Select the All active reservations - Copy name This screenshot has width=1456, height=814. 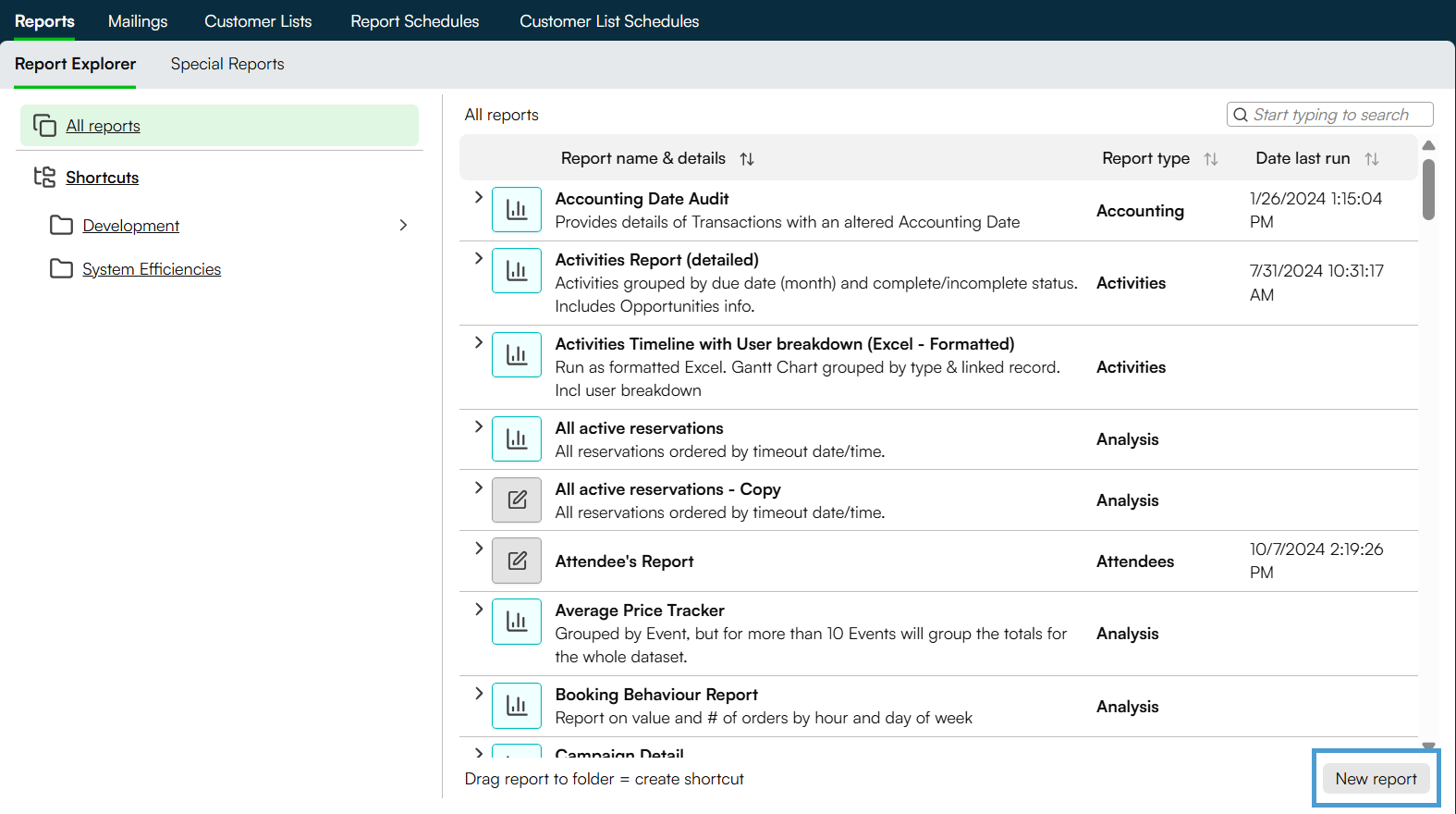pos(667,489)
